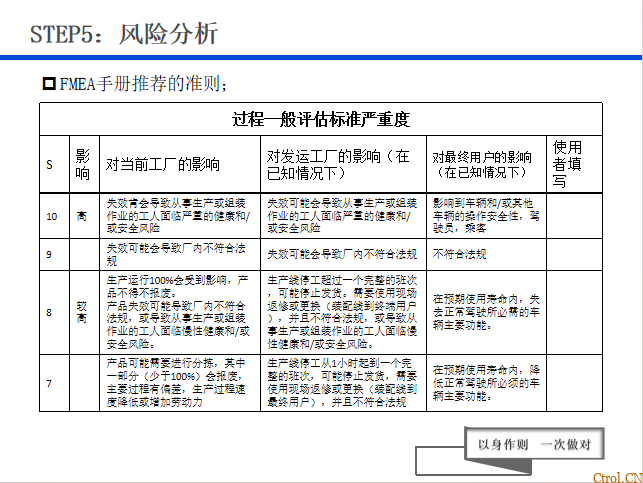The image size is (643, 483).
Task: Select row 10 current-plant effect text
Action: 178,216
